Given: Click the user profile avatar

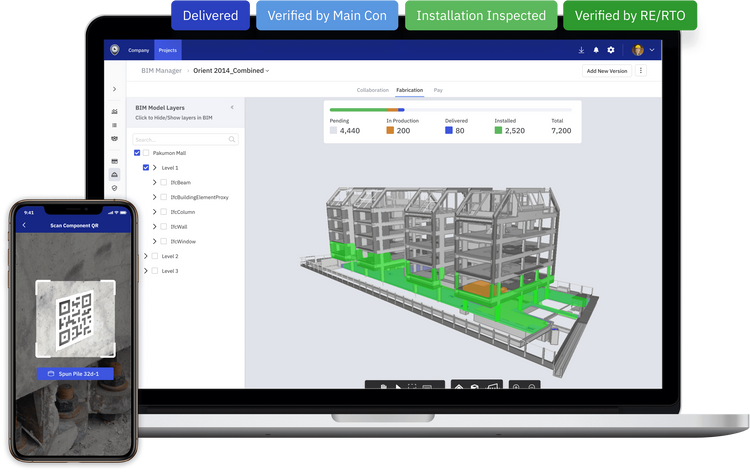Looking at the screenshot, I should pyautogui.click(x=638, y=50).
